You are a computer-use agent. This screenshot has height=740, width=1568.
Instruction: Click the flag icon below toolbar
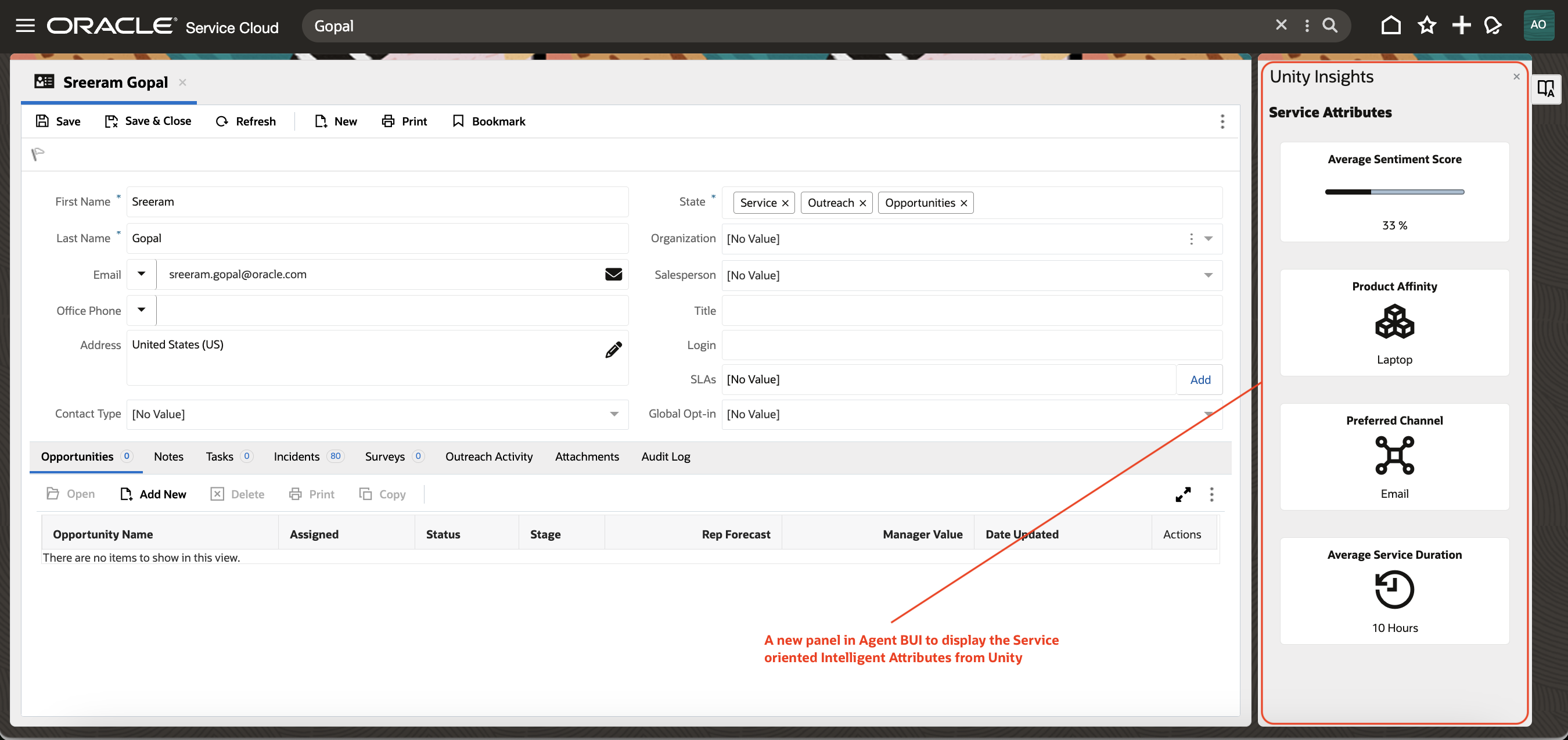click(x=38, y=154)
